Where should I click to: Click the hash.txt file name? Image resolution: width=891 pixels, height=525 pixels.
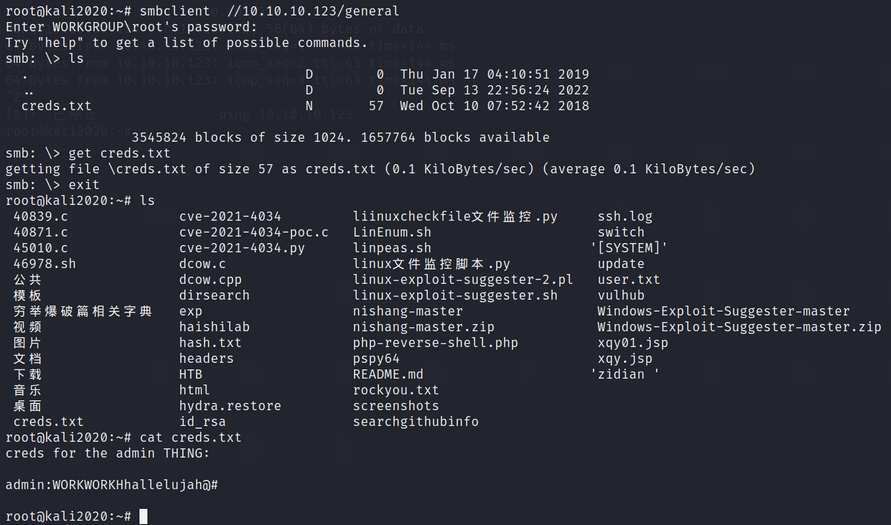click(x=210, y=343)
